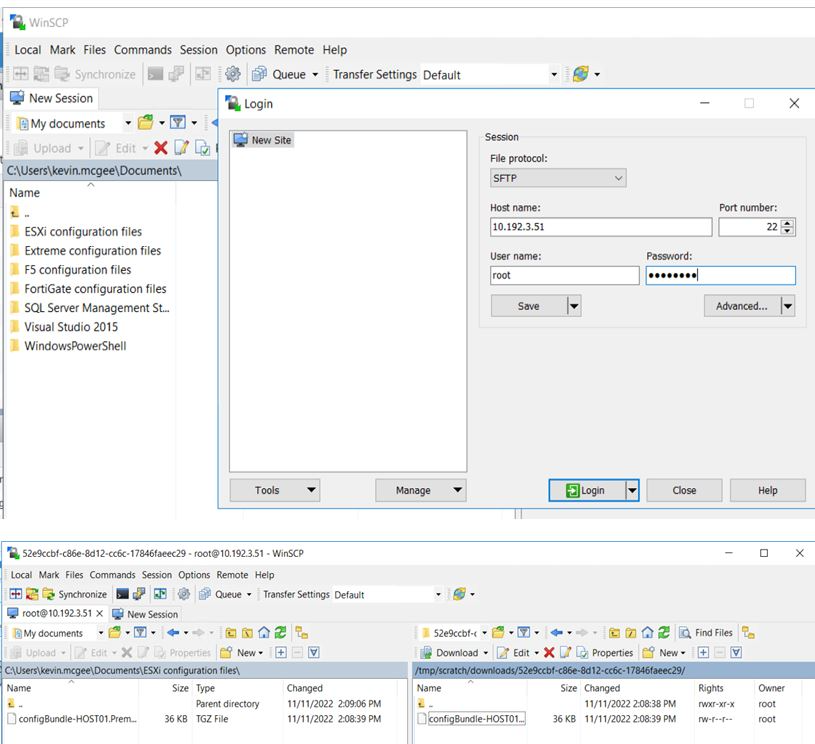Expand the Save button dropdown arrow
The width and height of the screenshot is (815, 744).
574,306
